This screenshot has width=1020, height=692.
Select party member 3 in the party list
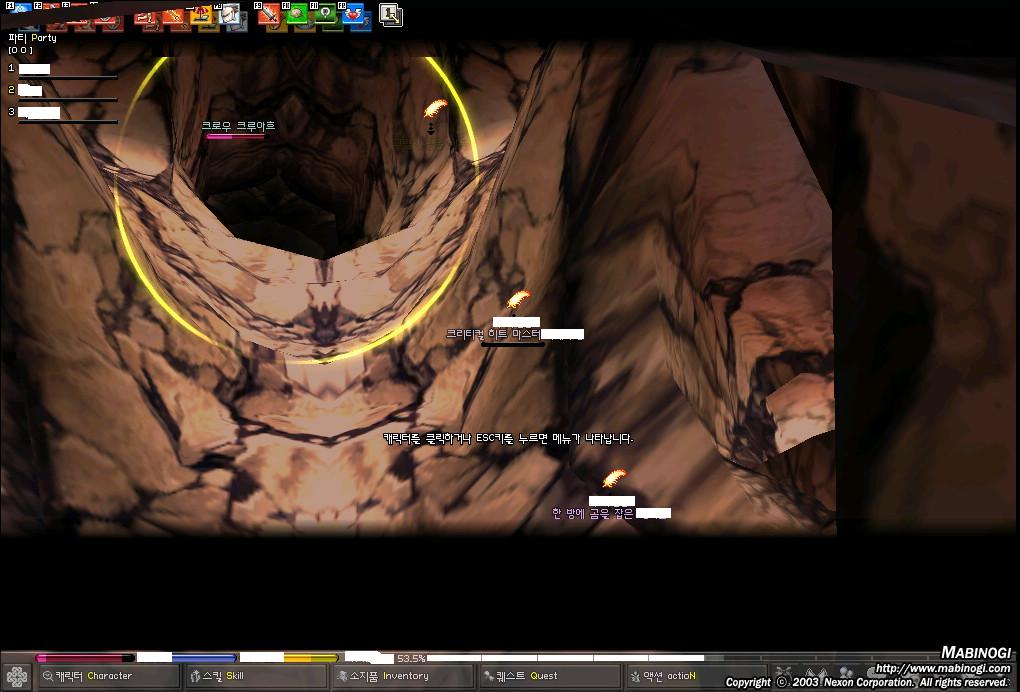pyautogui.click(x=63, y=114)
